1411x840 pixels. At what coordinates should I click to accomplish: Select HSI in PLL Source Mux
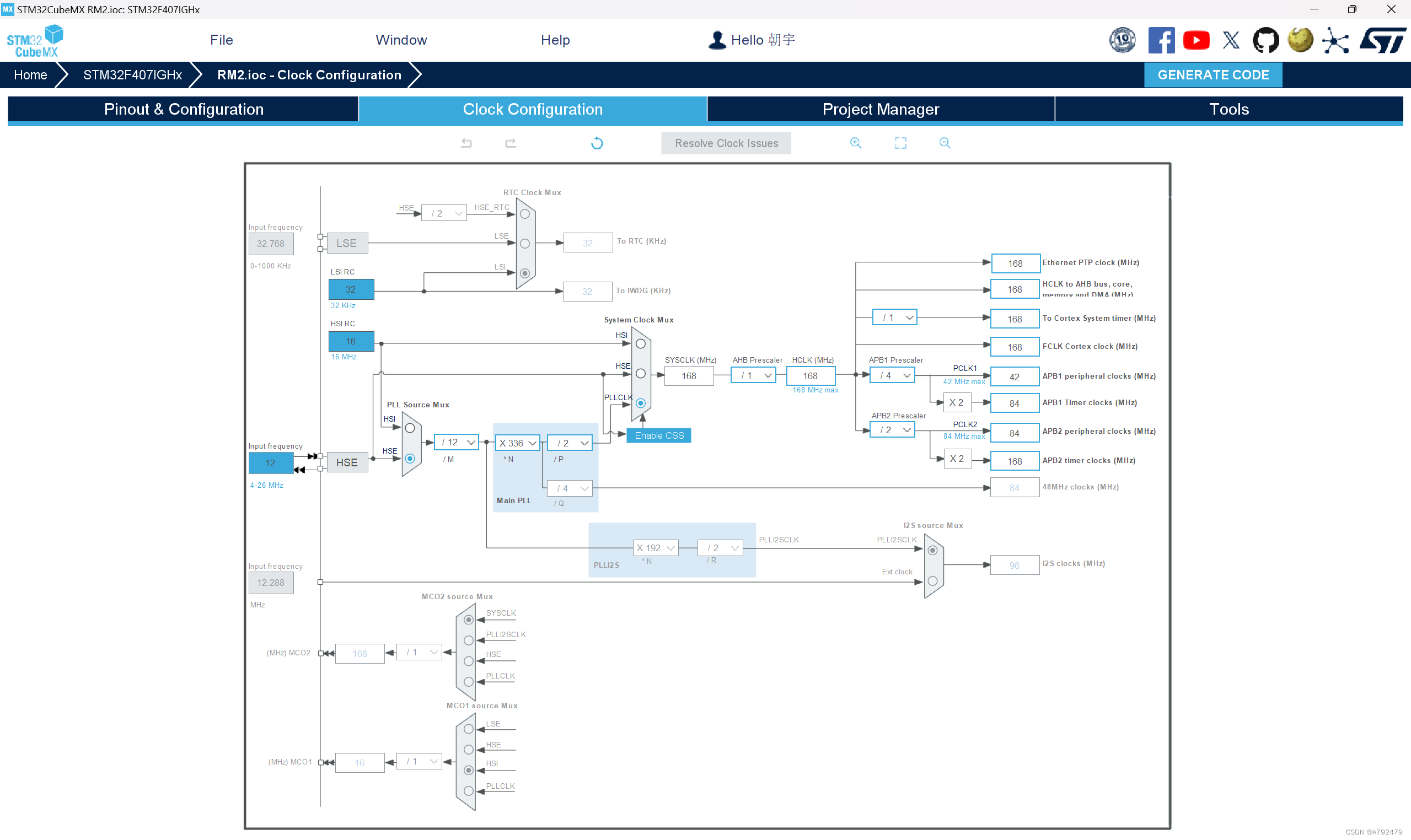(410, 428)
